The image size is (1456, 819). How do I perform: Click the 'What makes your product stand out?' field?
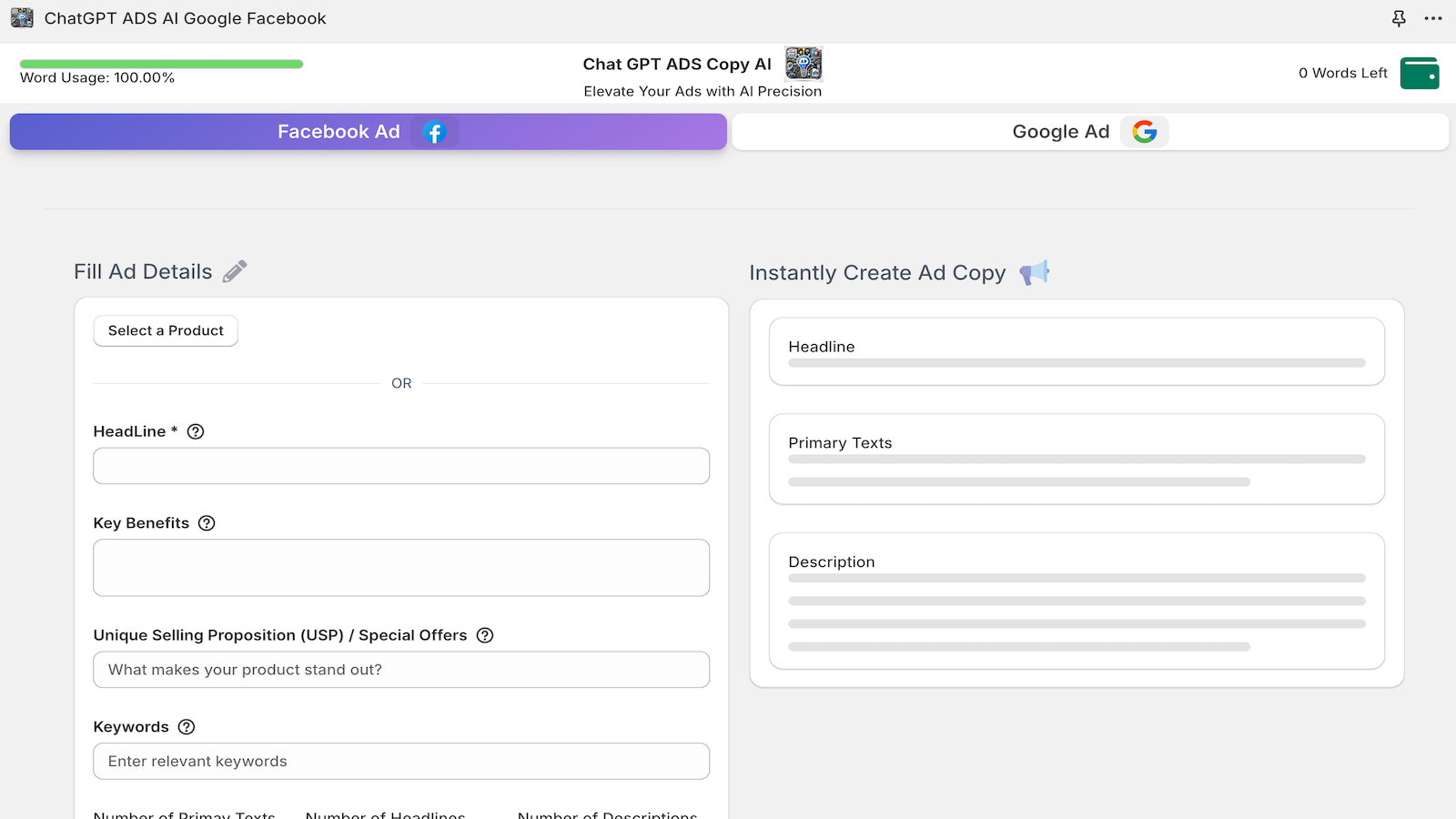[400, 670]
